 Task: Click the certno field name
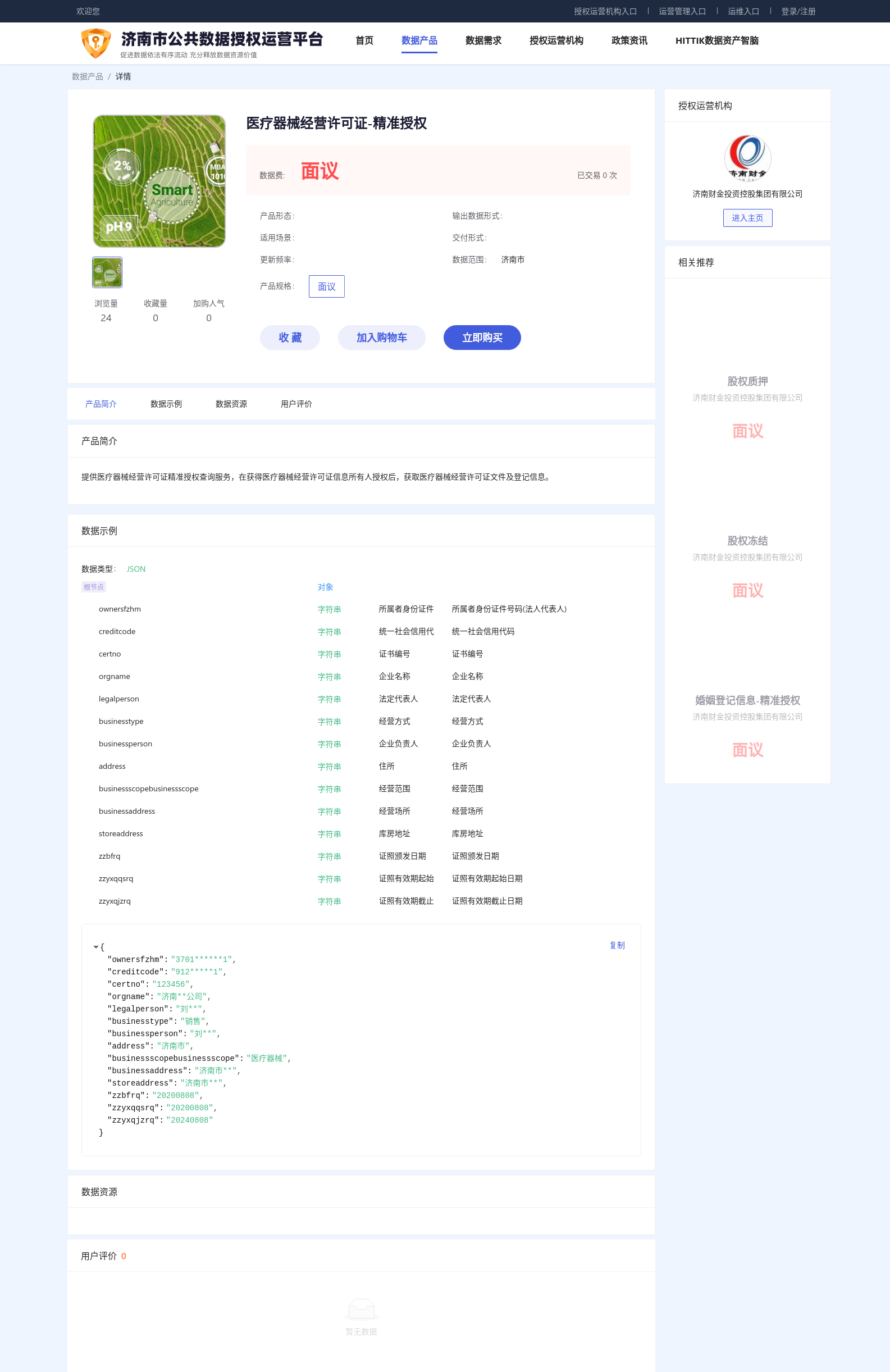pos(109,654)
